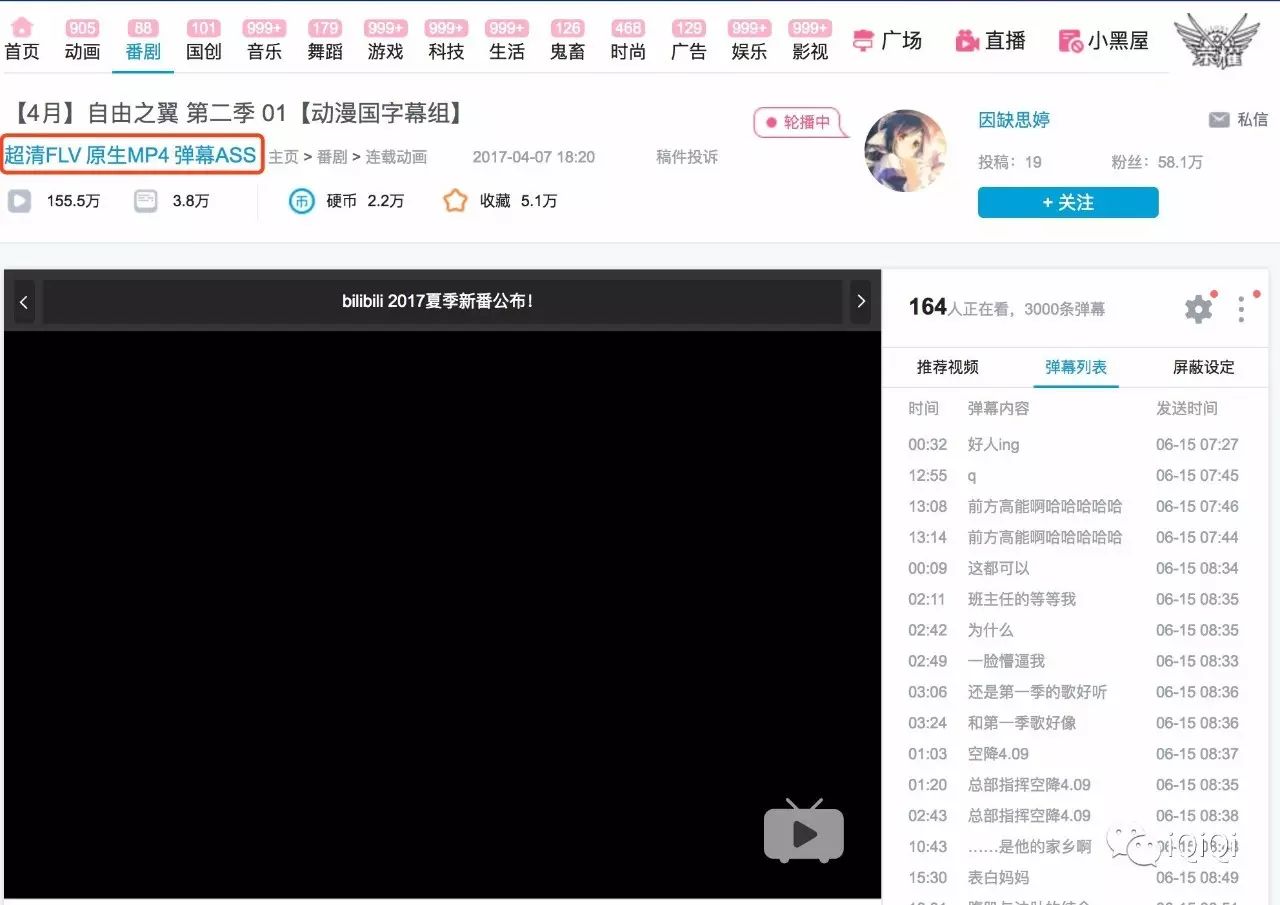Select 总部指挥空降4.09 row at 02:43
Viewport: 1280px width, 905px height.
tap(1074, 816)
